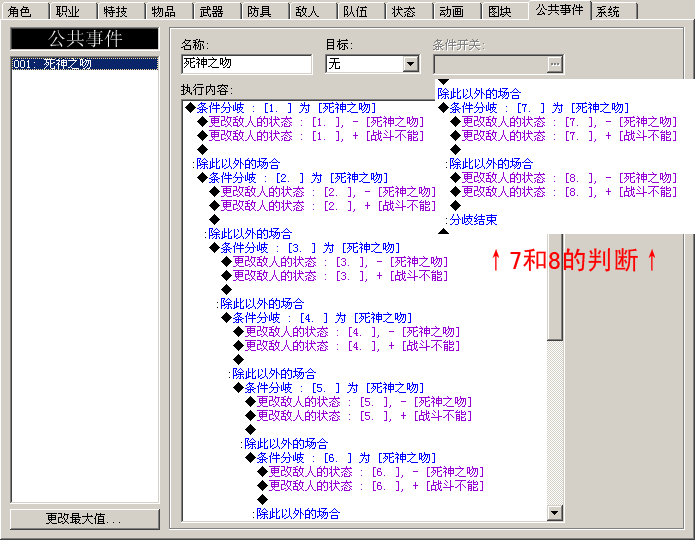Open the 防具 tab
Image resolution: width=695 pixels, height=540 pixels.
click(x=264, y=12)
